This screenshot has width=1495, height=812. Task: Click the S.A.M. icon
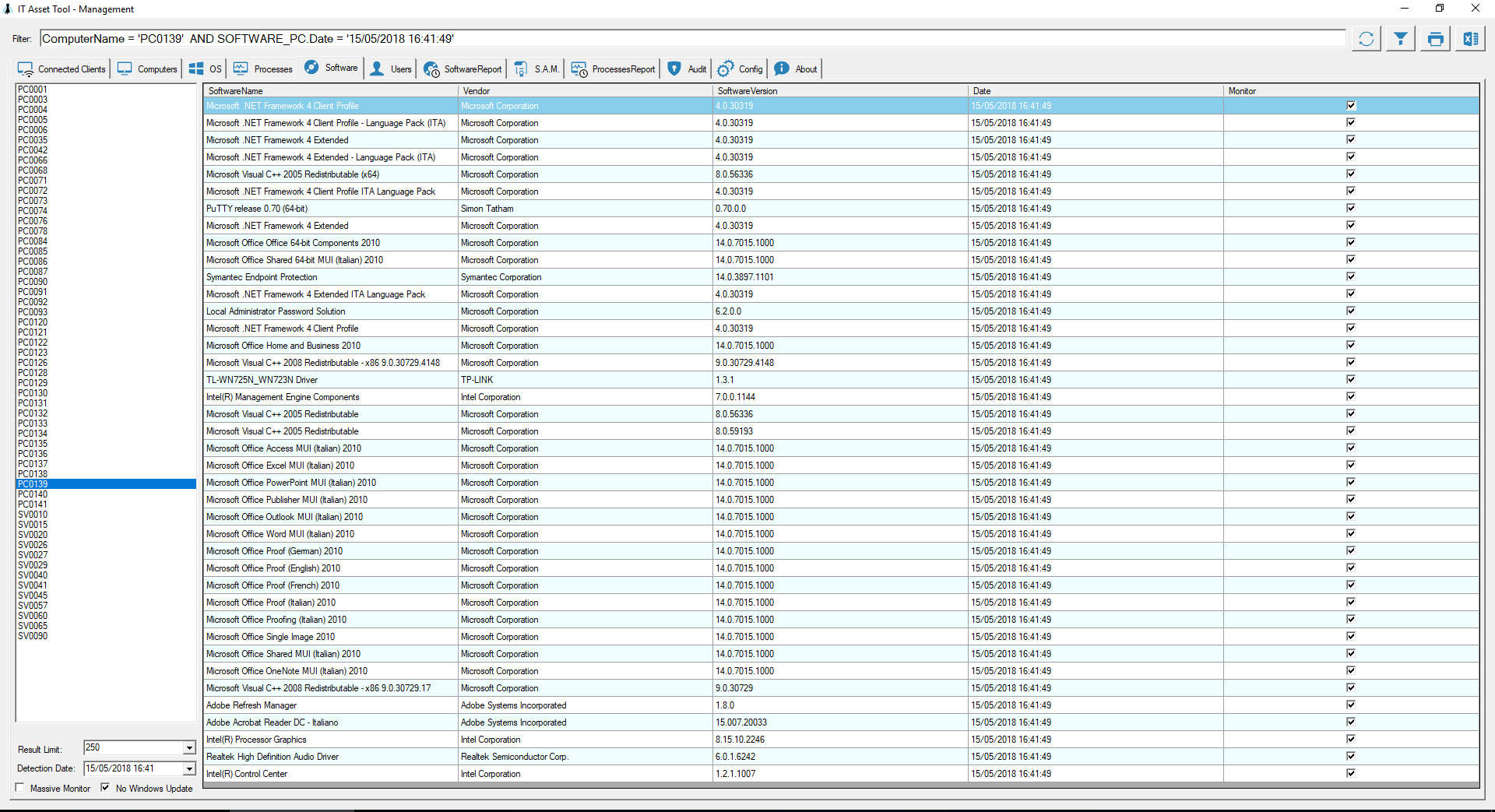[521, 69]
